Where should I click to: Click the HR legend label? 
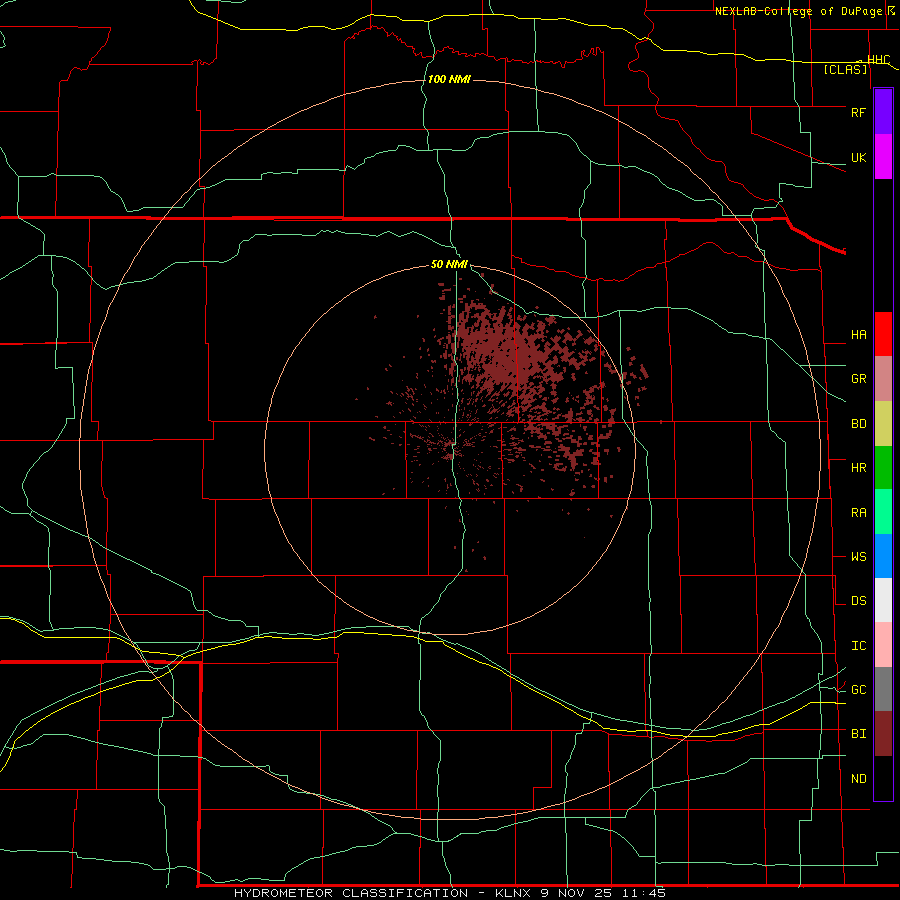coord(858,468)
